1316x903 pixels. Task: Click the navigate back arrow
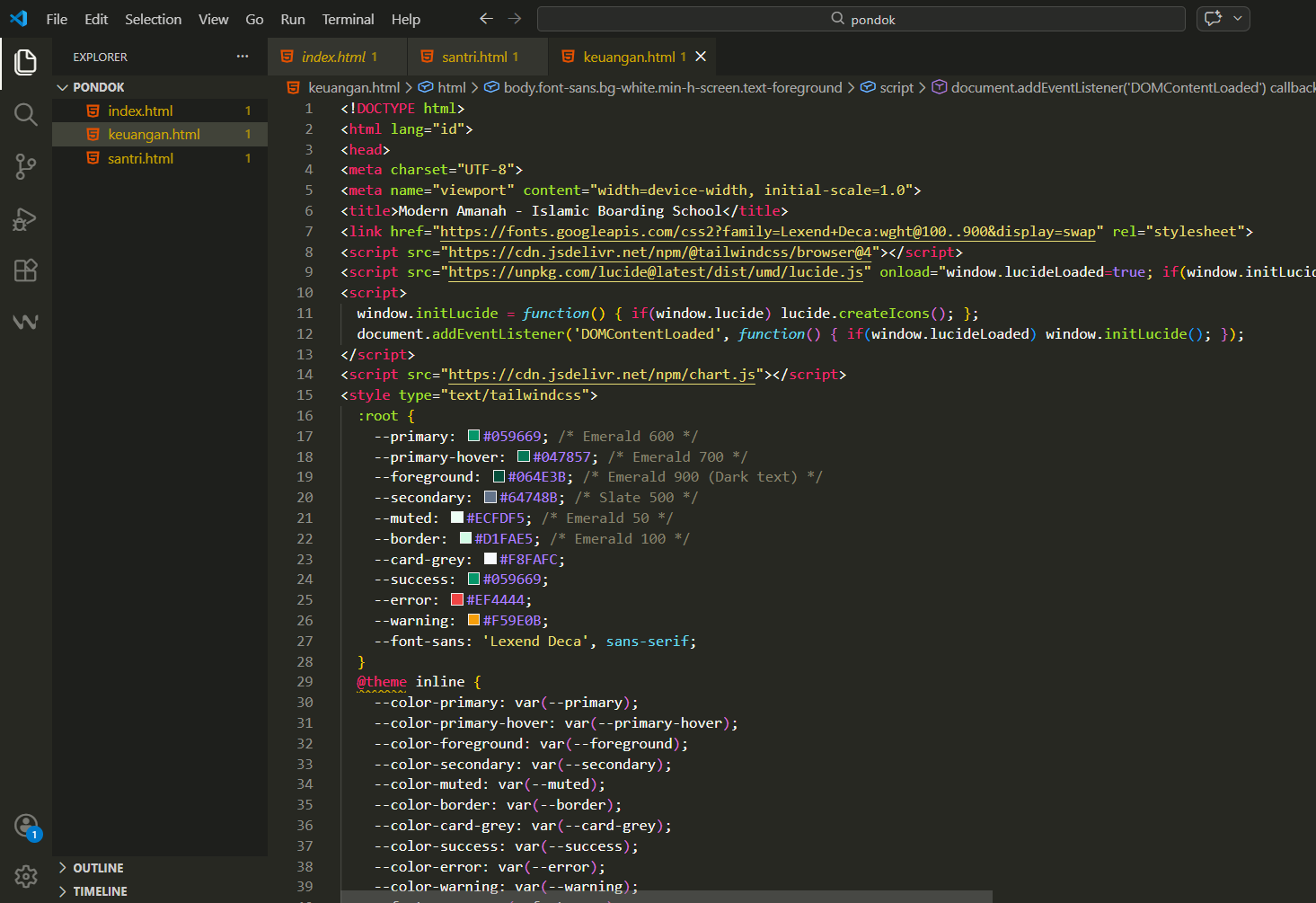click(486, 19)
